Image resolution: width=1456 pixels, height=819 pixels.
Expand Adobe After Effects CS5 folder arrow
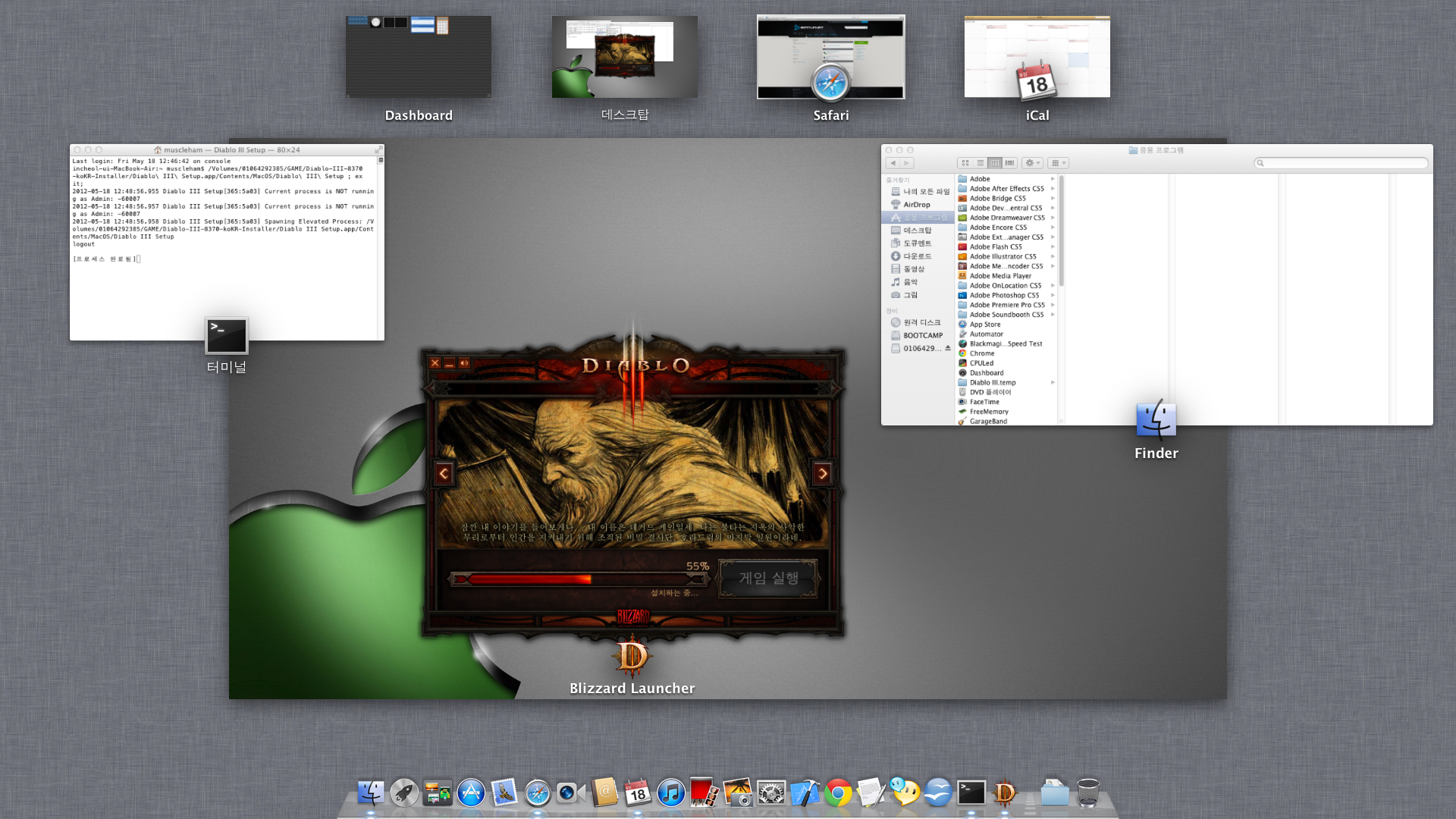tap(1053, 189)
